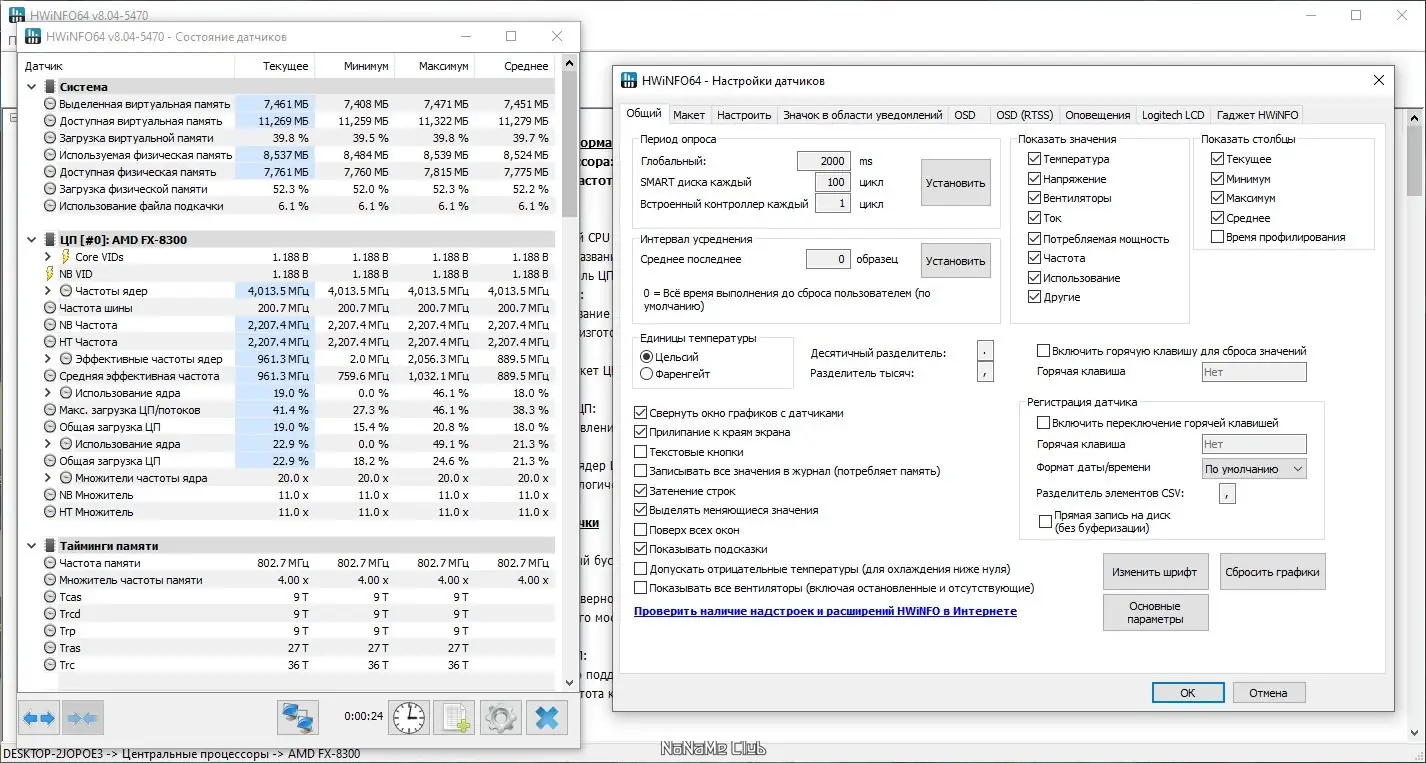Switch to the Оповещения tab
The image size is (1426, 763).
(1097, 115)
